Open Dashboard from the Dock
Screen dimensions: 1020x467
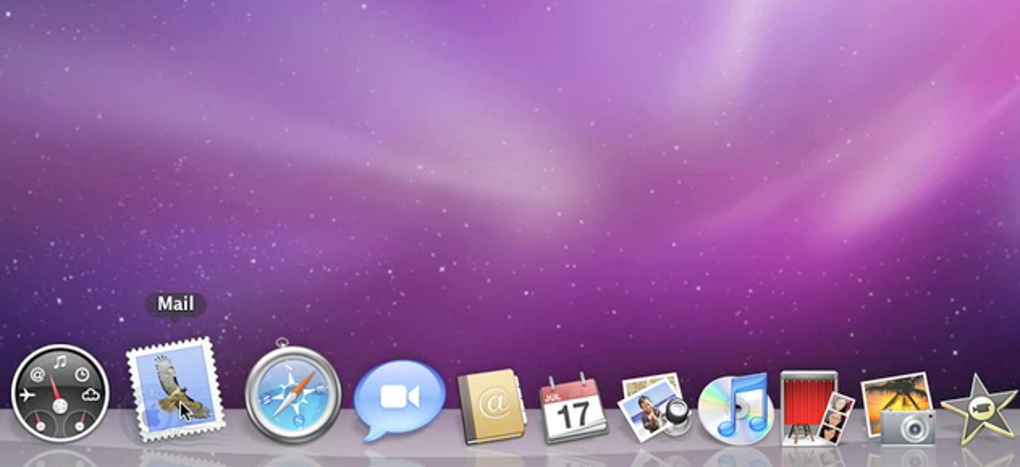pyautogui.click(x=60, y=393)
